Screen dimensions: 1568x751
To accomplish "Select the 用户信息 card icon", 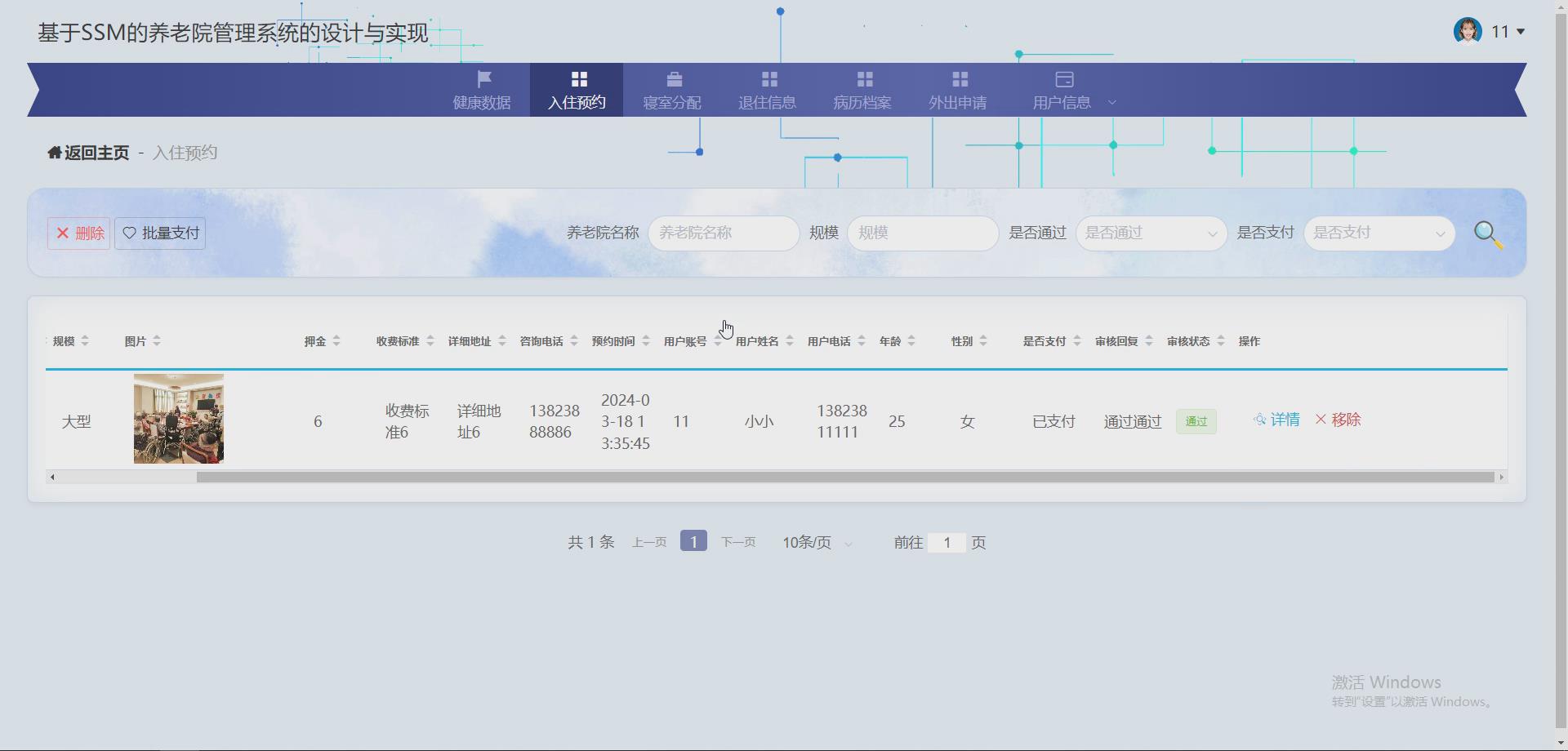I will [1062, 79].
